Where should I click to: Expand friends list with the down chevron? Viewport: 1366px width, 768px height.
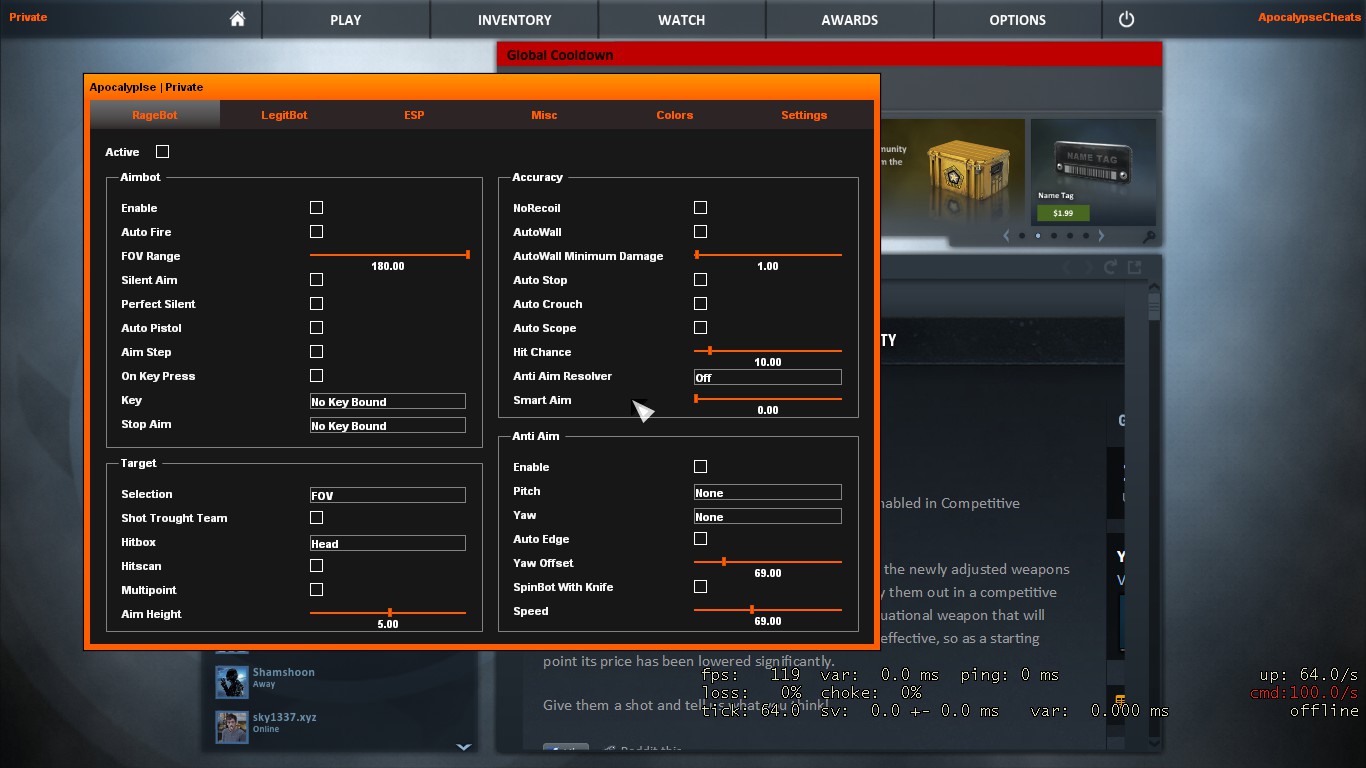463,746
